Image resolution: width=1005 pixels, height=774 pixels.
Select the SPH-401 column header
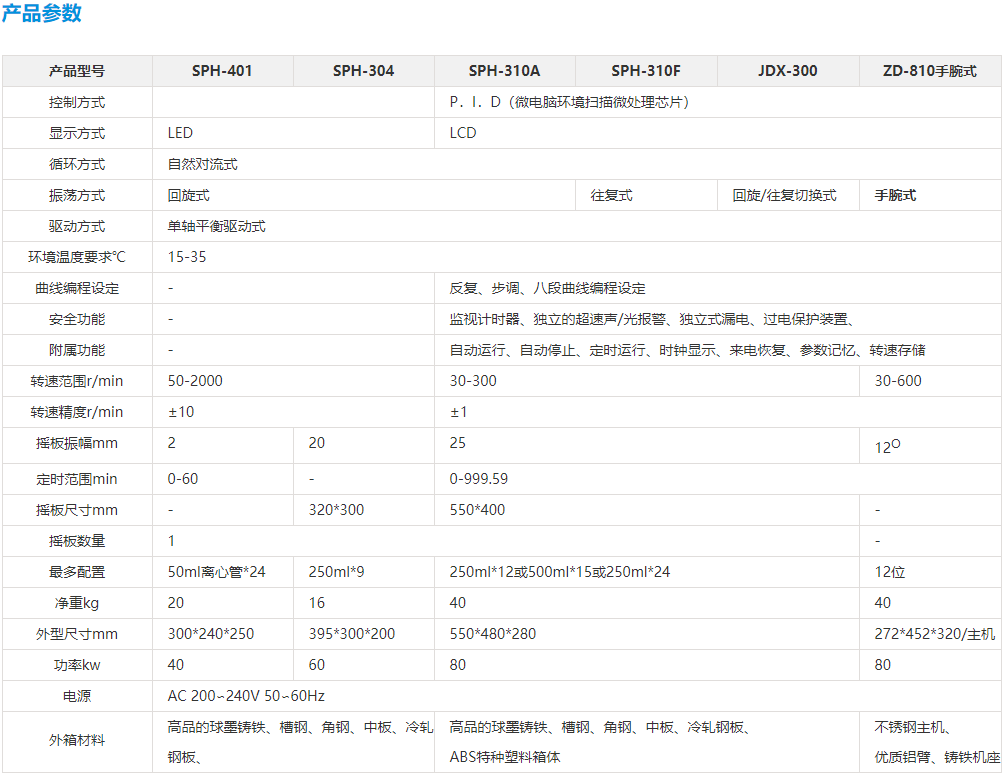pos(222,71)
